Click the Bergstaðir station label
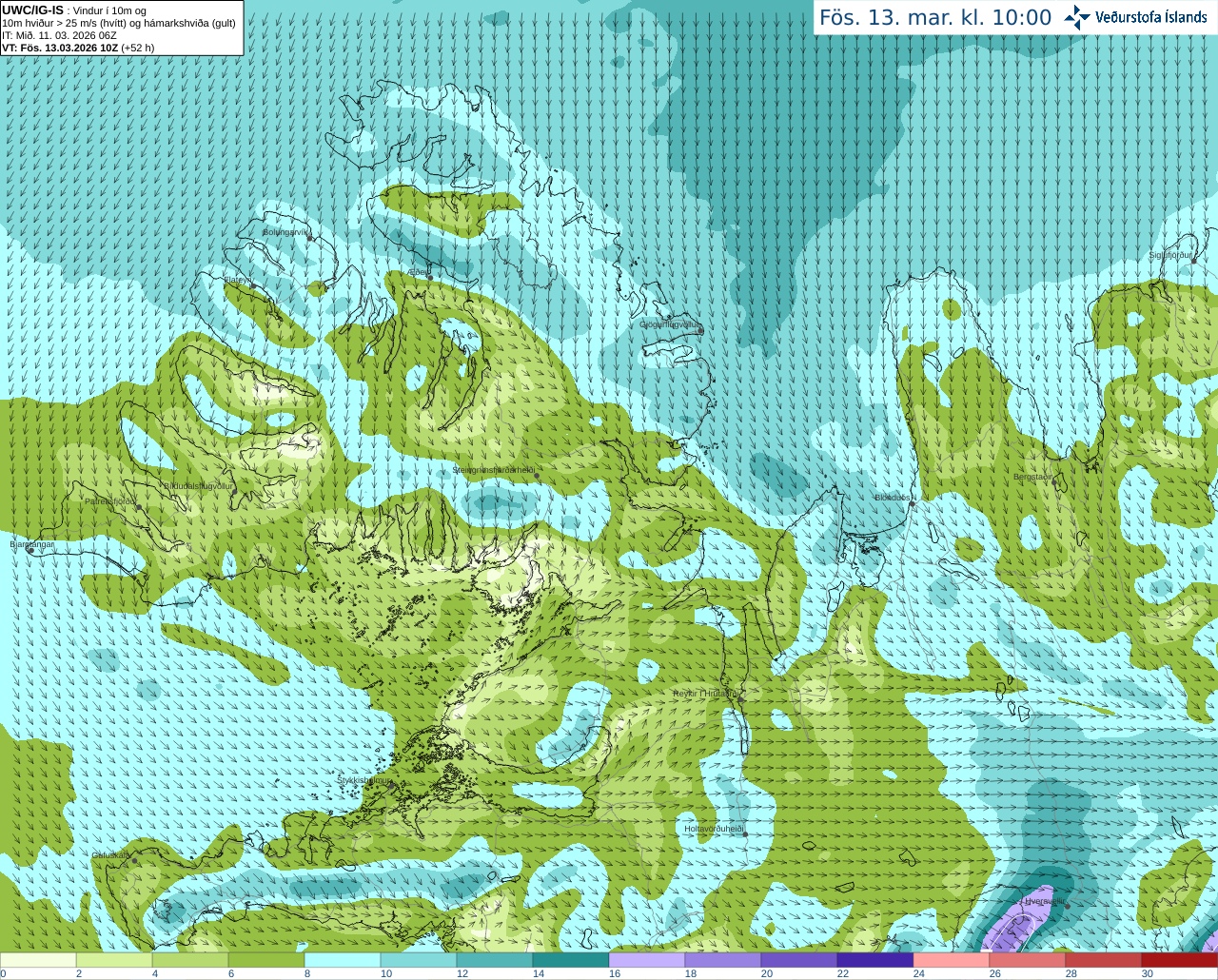The image size is (1218, 980). pyautogui.click(x=1033, y=477)
